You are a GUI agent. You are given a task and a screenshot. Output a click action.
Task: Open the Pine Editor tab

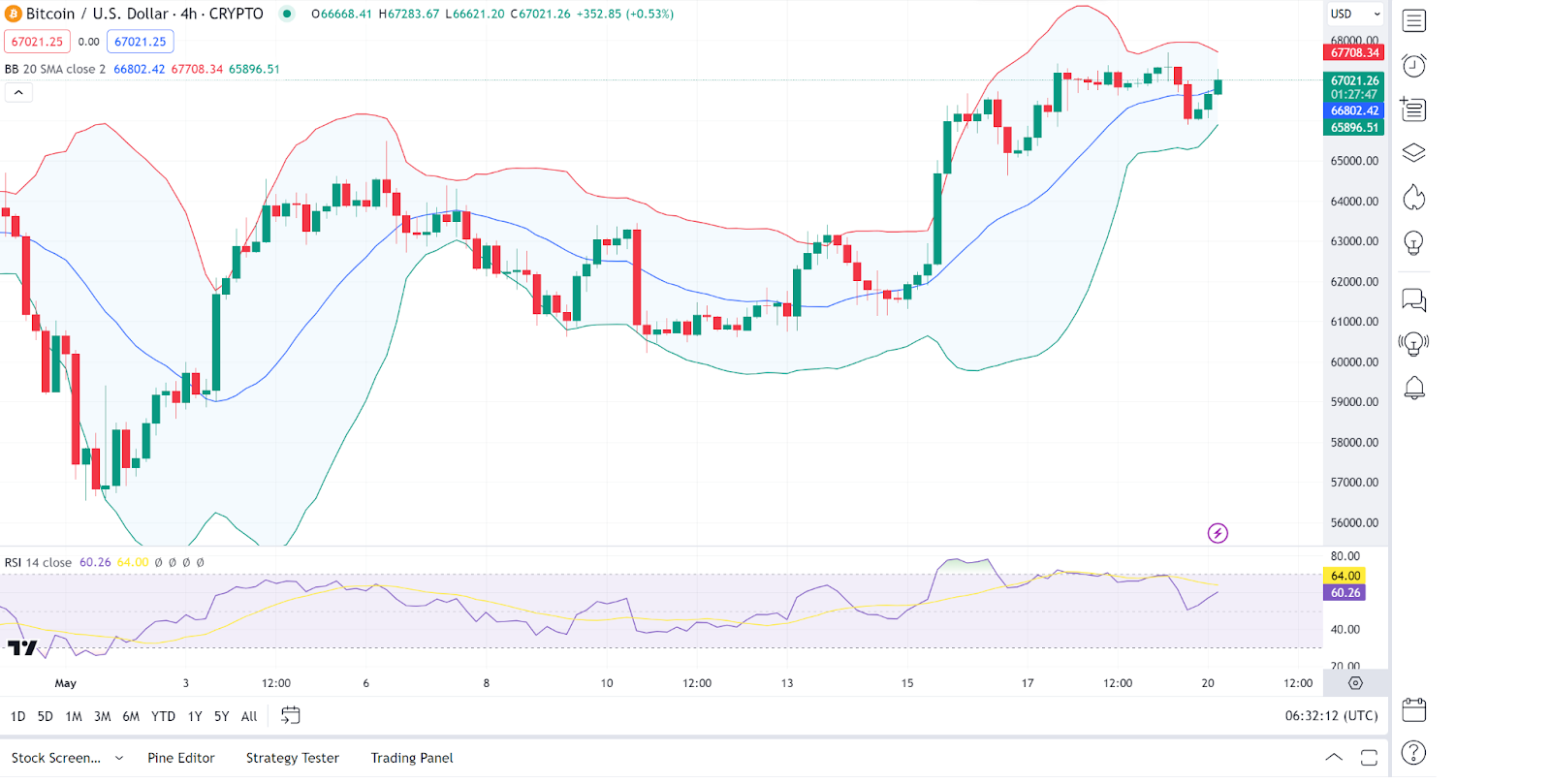(181, 758)
